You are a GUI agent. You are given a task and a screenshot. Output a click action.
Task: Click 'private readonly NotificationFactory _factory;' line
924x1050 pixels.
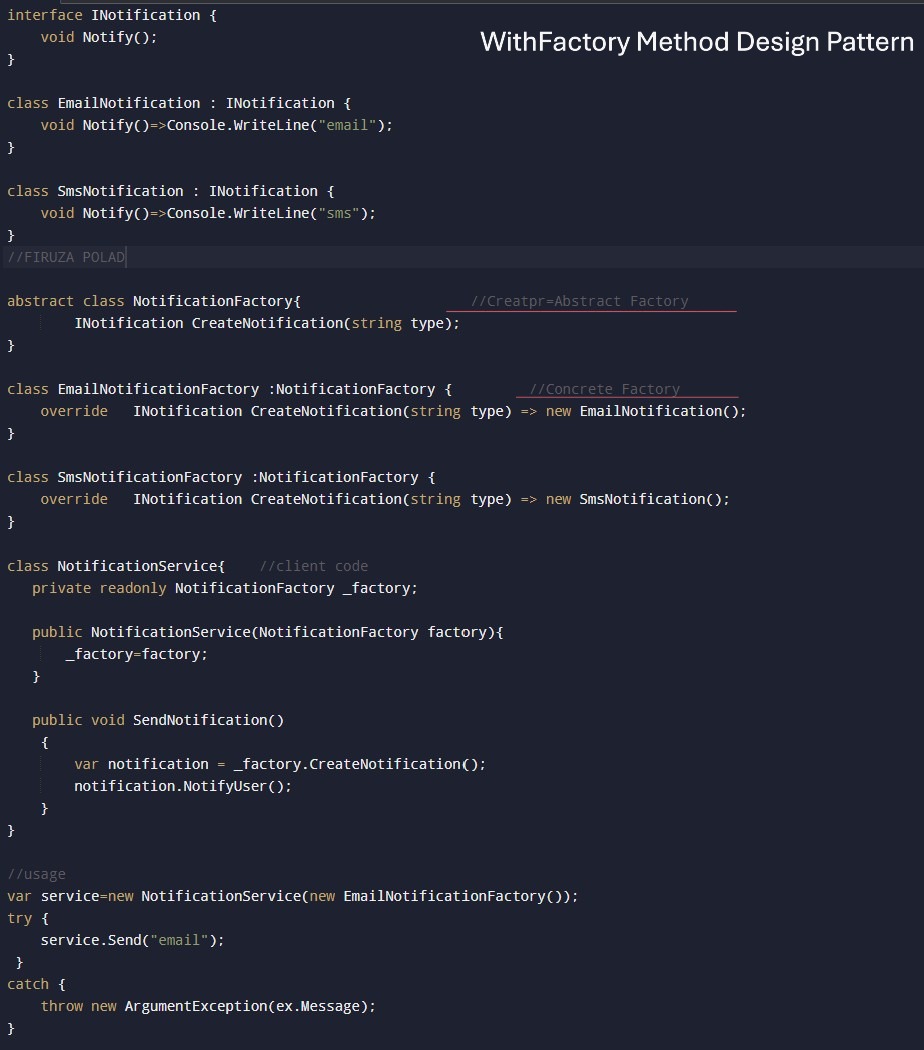pyautogui.click(x=225, y=588)
